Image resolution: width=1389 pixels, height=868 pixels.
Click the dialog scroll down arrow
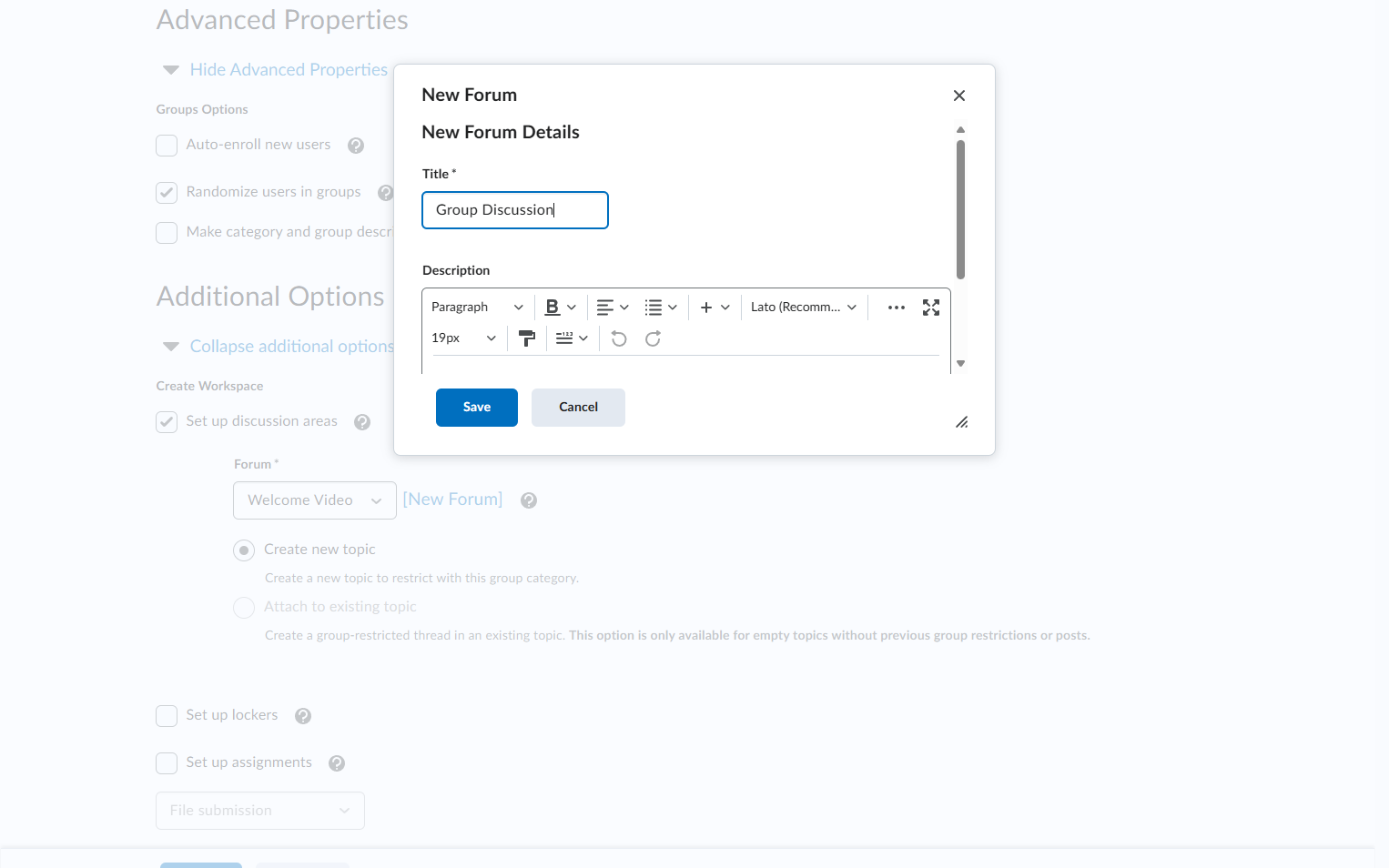(960, 364)
